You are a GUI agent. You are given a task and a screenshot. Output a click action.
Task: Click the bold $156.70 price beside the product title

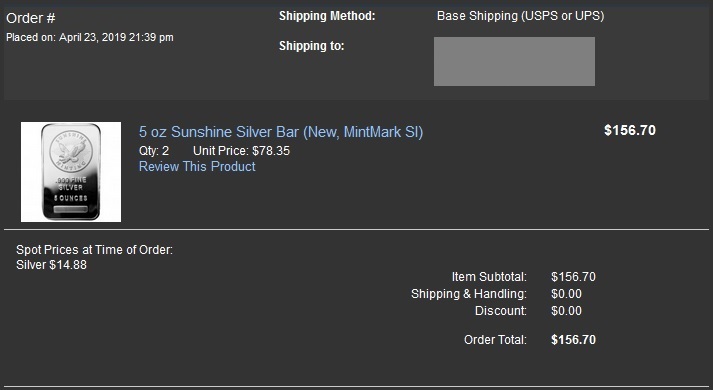pyautogui.click(x=630, y=130)
